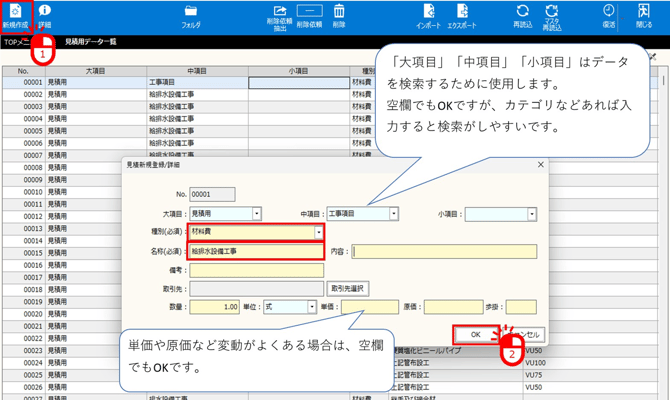
Task: Expand the 大項目 dropdown
Action: (257, 213)
